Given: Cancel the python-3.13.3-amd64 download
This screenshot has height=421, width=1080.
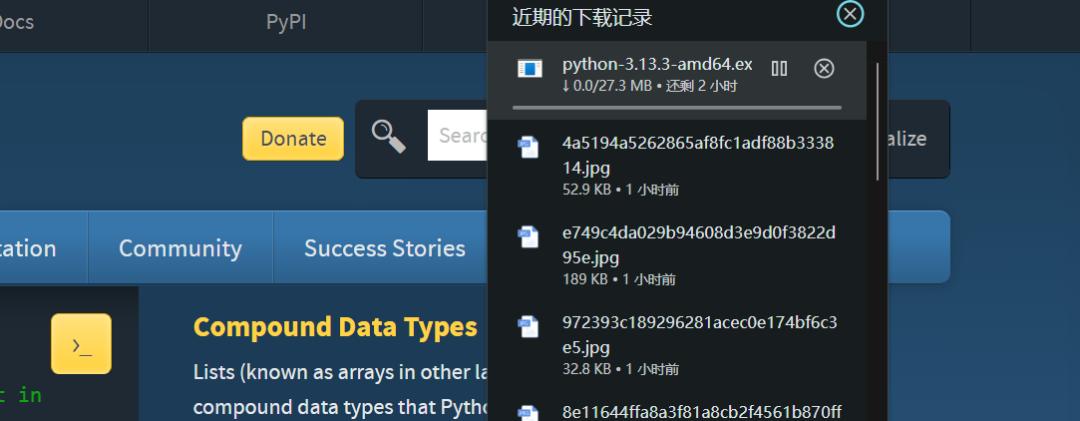Looking at the screenshot, I should [824, 68].
